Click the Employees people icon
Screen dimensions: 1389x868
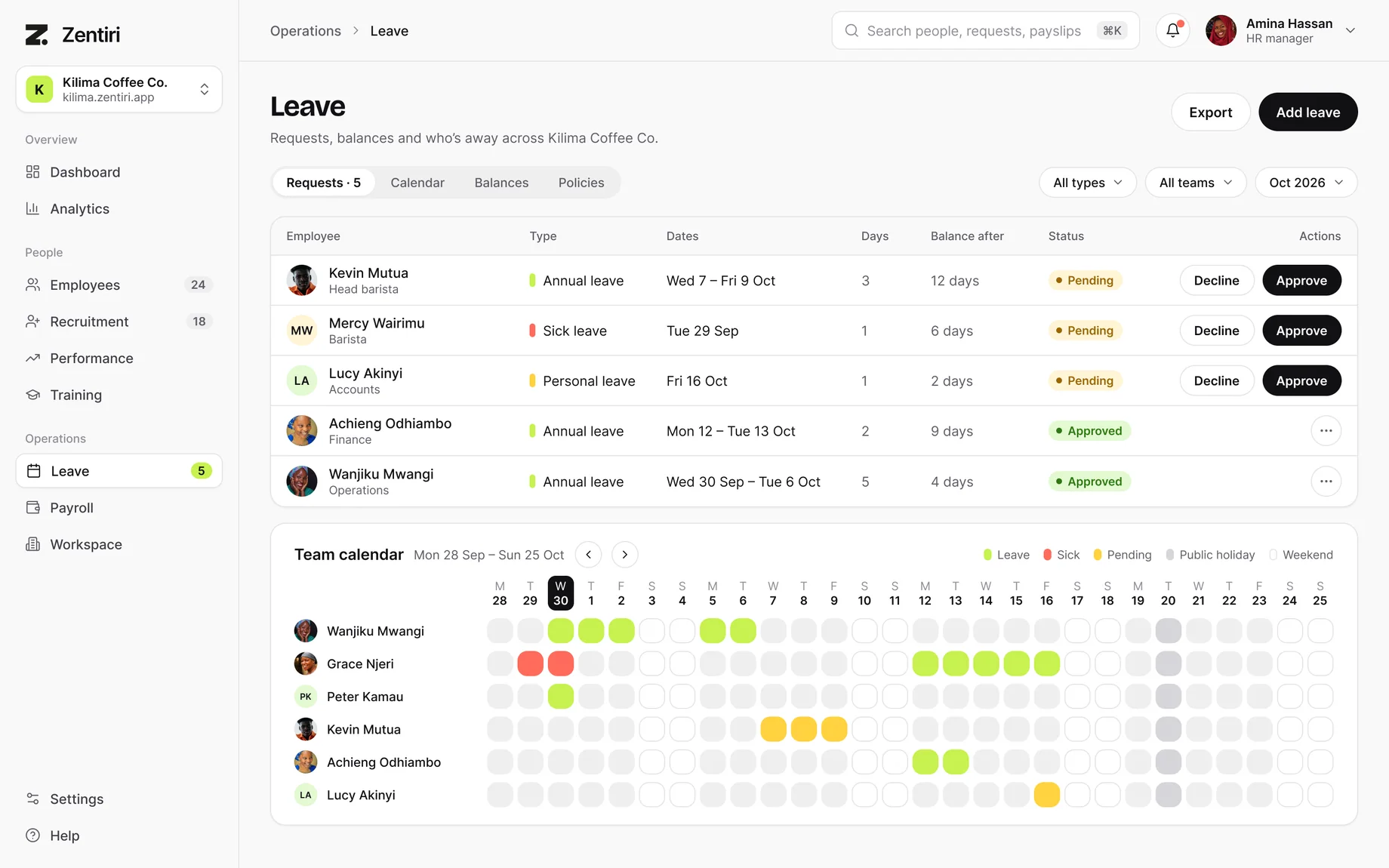[32, 285]
